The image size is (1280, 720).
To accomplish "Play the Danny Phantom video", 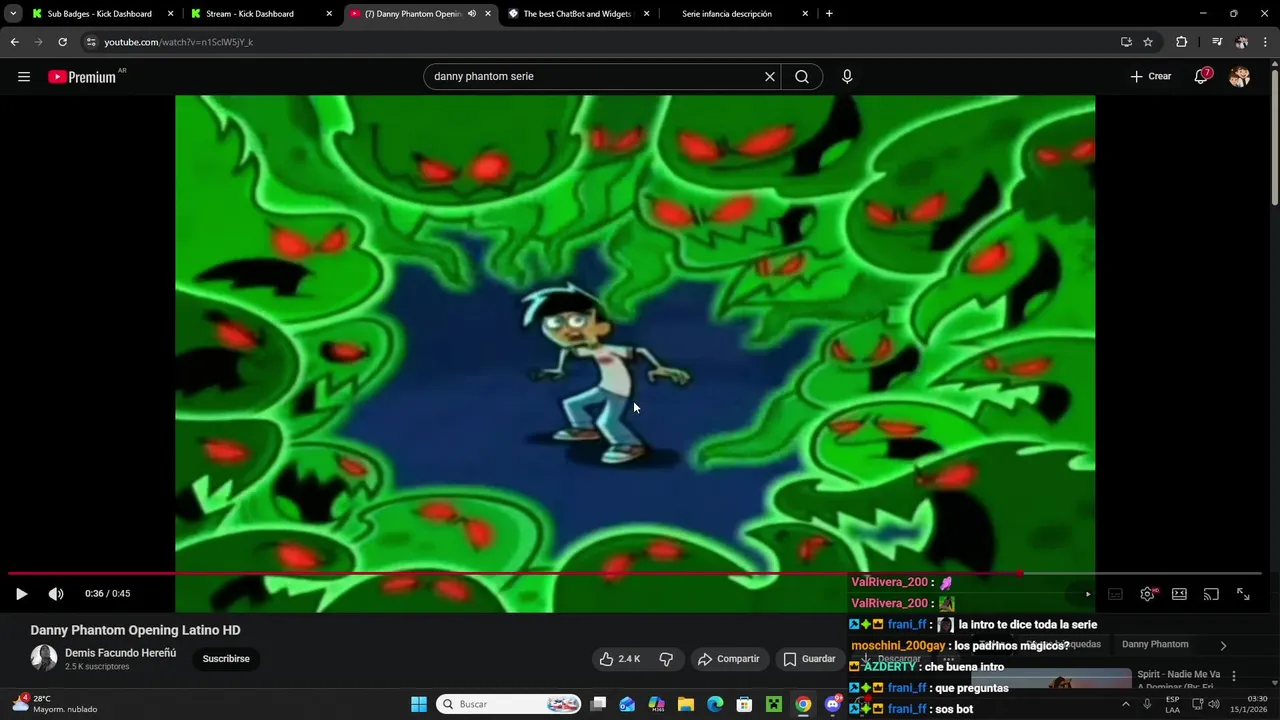I will pos(21,594).
